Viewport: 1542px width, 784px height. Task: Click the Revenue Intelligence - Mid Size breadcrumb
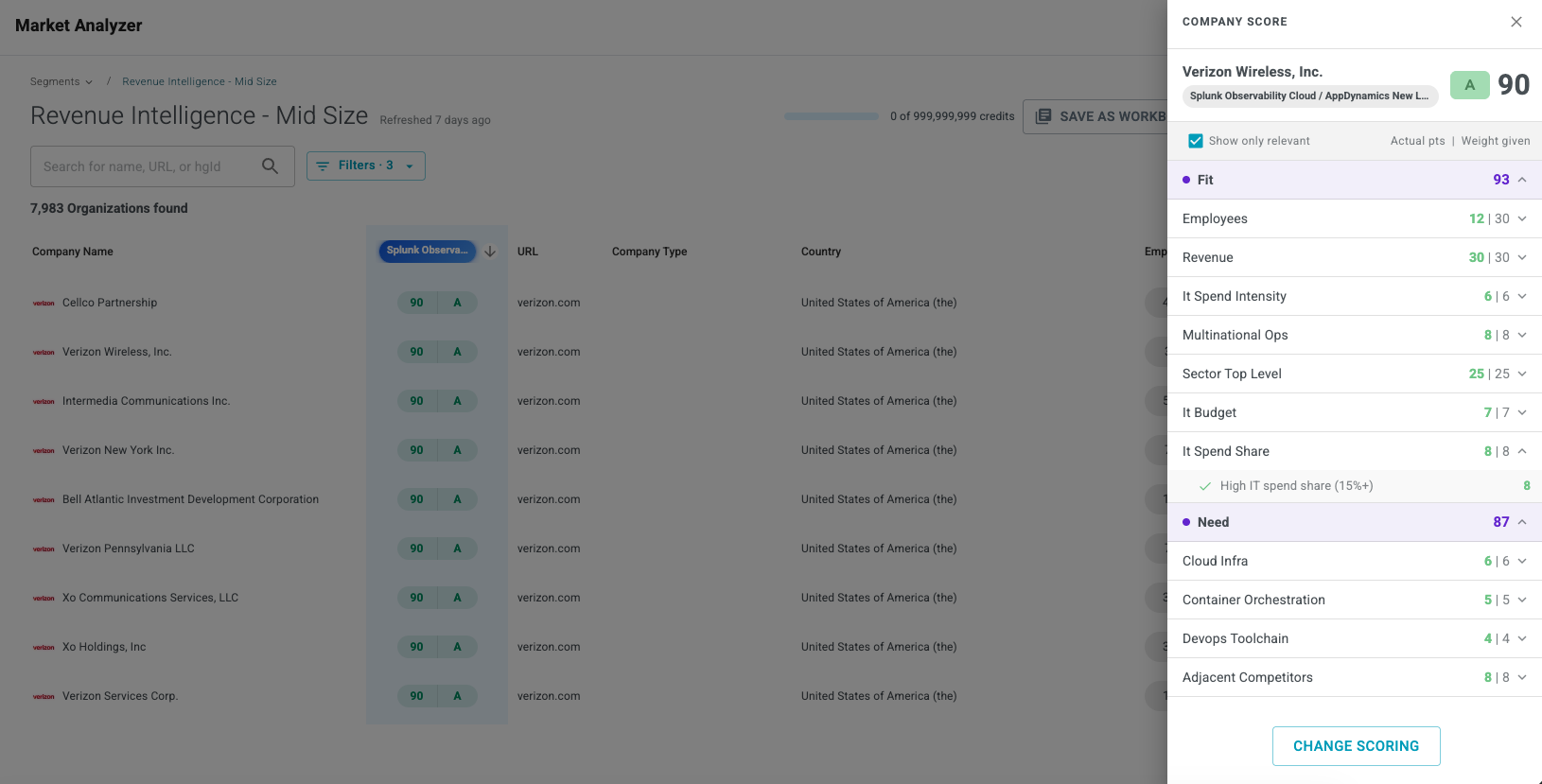pyautogui.click(x=200, y=81)
